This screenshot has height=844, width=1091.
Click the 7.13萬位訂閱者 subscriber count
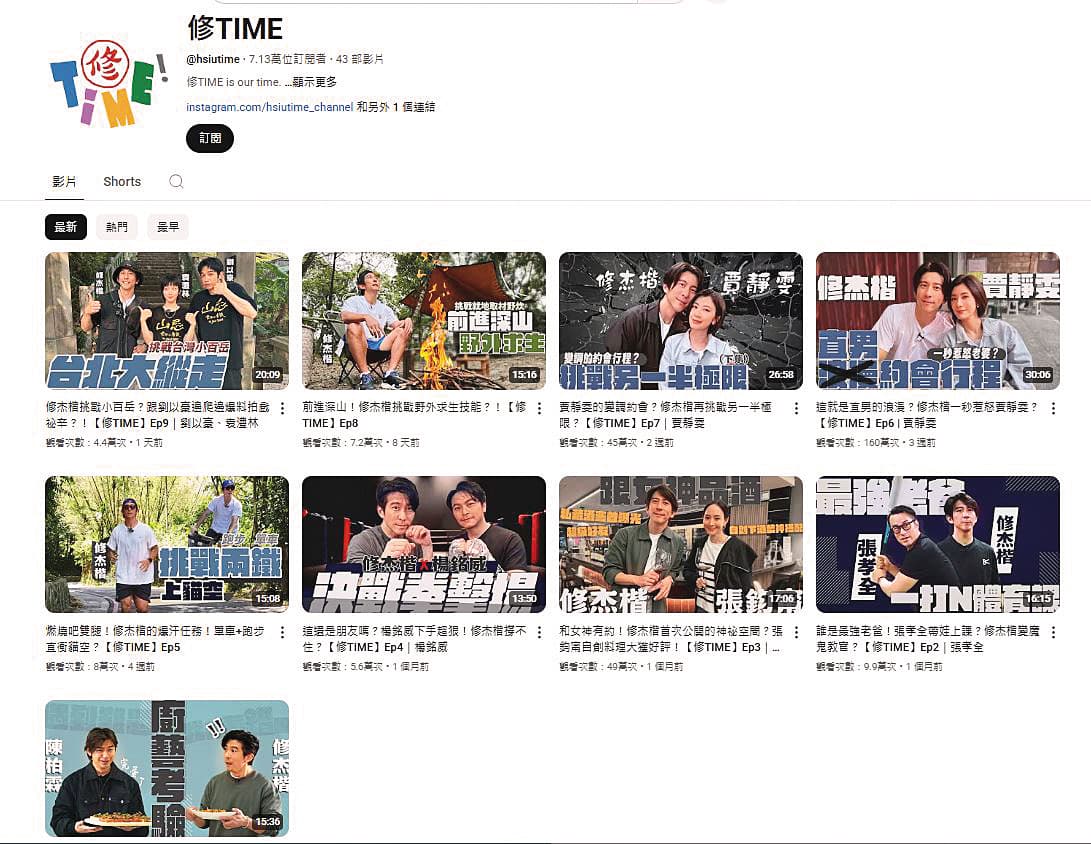point(287,59)
